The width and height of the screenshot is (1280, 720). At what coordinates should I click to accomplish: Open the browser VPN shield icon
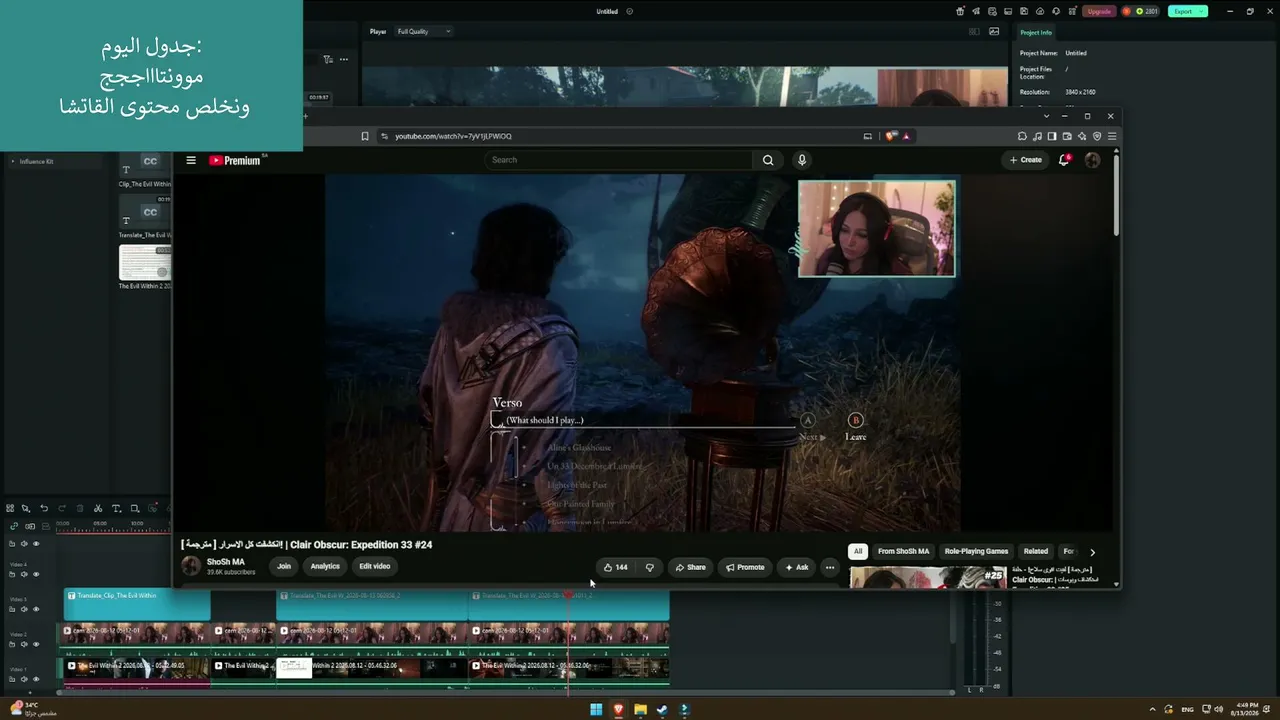tap(1097, 136)
